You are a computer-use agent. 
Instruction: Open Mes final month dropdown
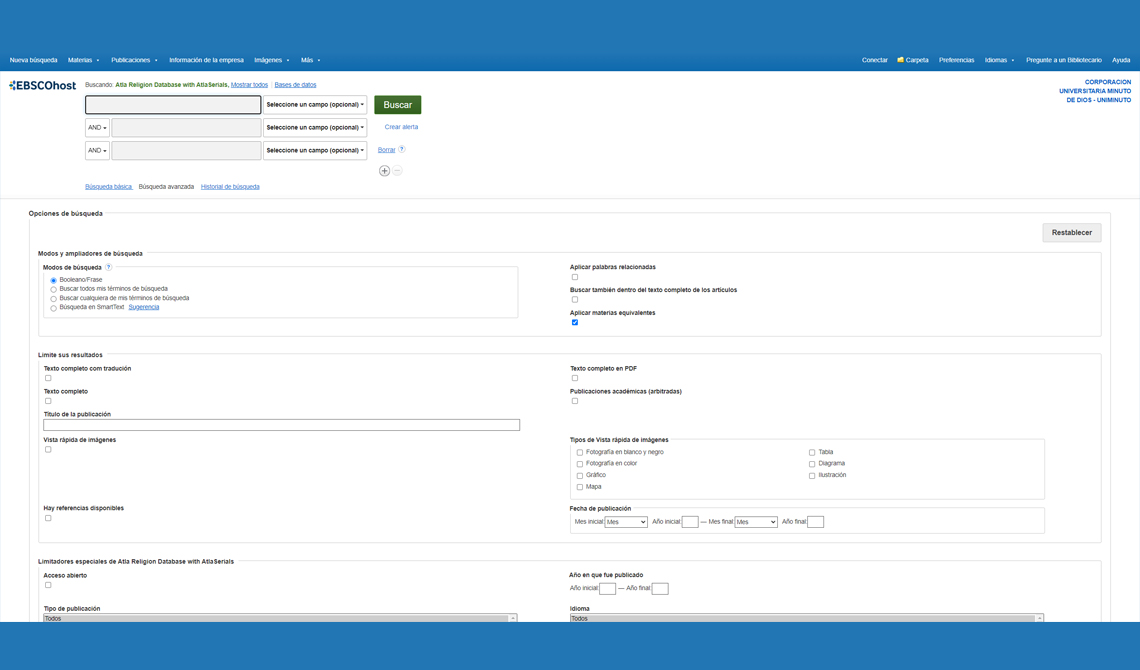click(x=756, y=522)
